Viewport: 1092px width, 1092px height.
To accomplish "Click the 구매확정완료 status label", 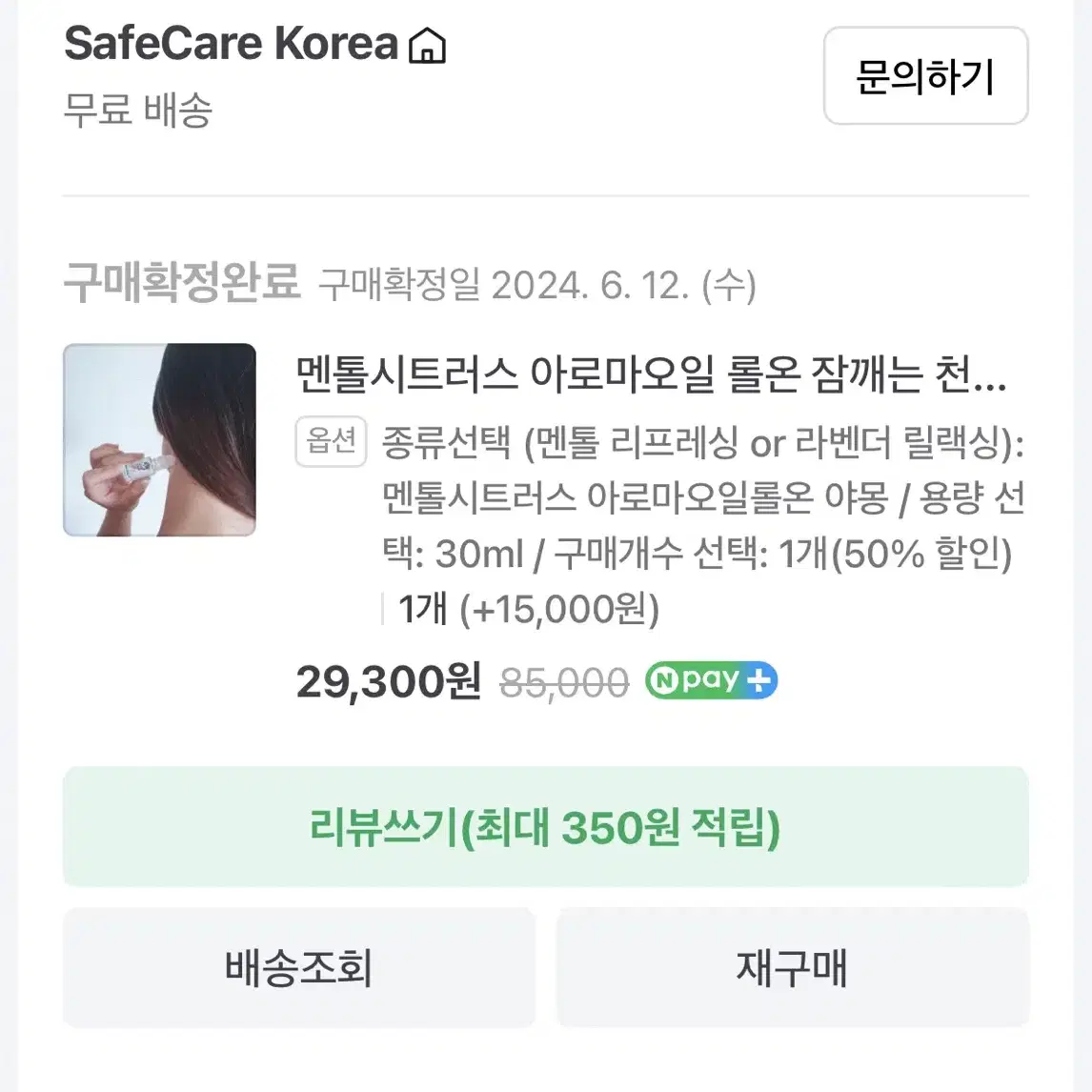I will [182, 282].
